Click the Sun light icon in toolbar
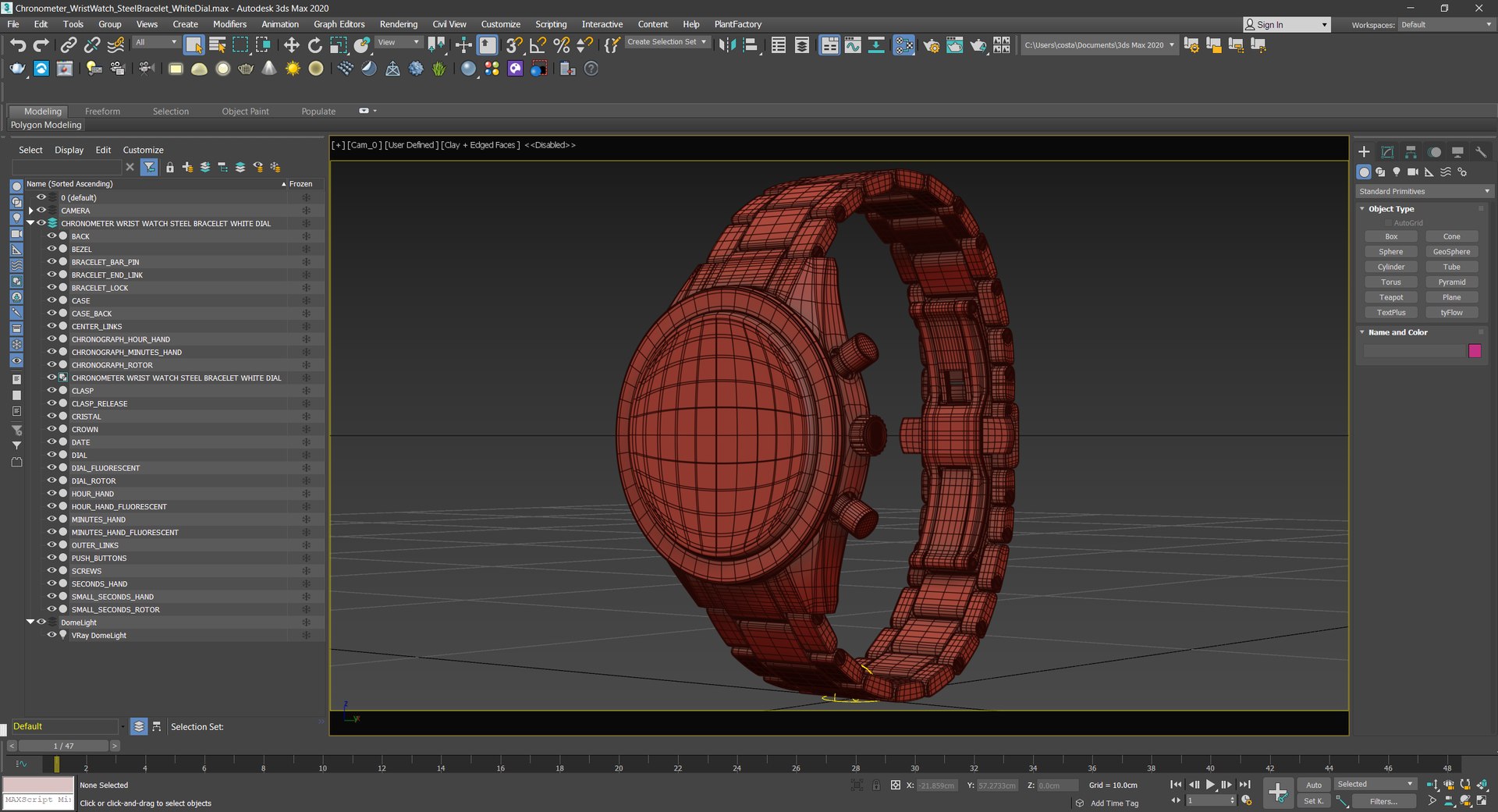Viewport: 1498px width, 812px height. tap(293, 69)
